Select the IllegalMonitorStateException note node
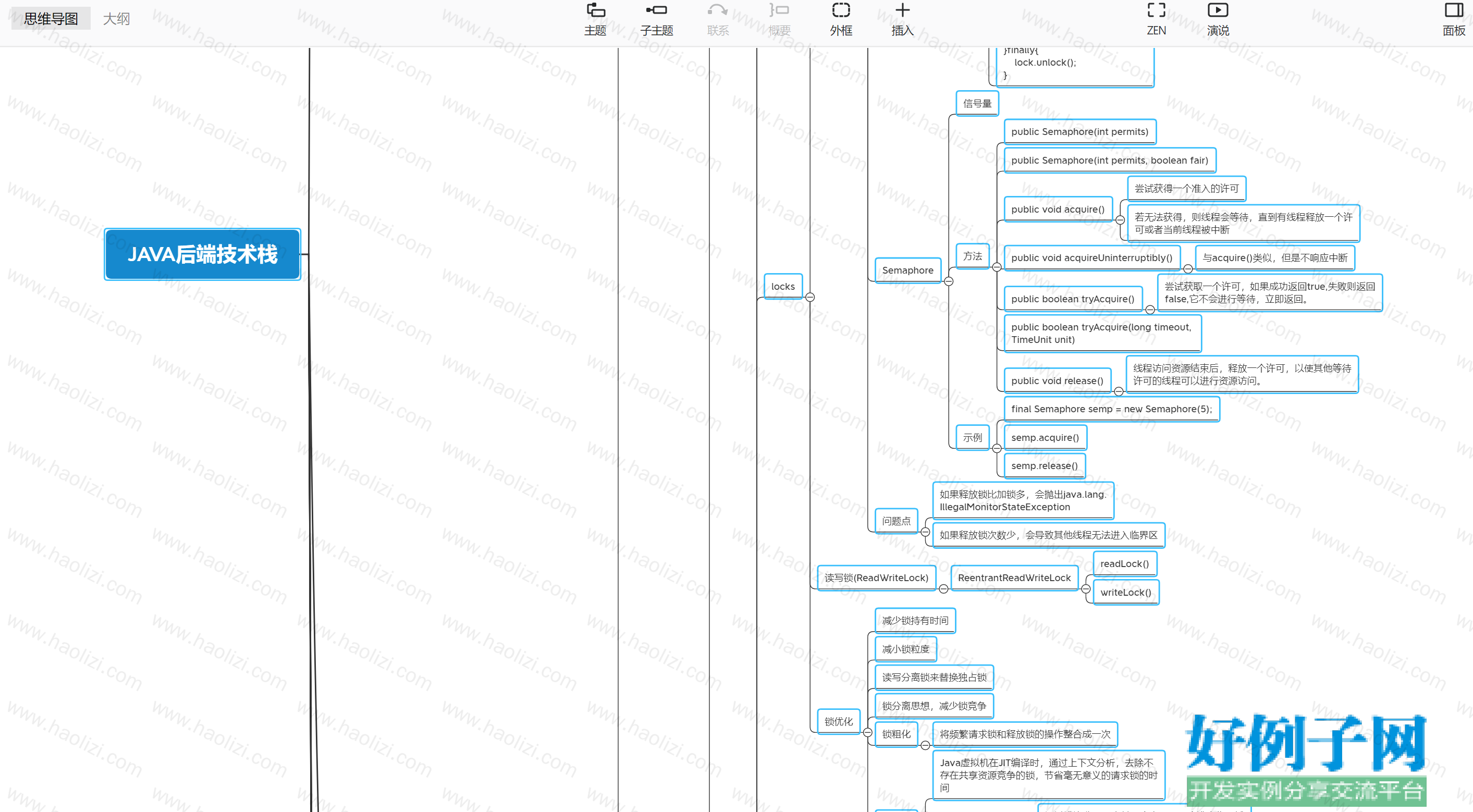 click(x=1023, y=500)
